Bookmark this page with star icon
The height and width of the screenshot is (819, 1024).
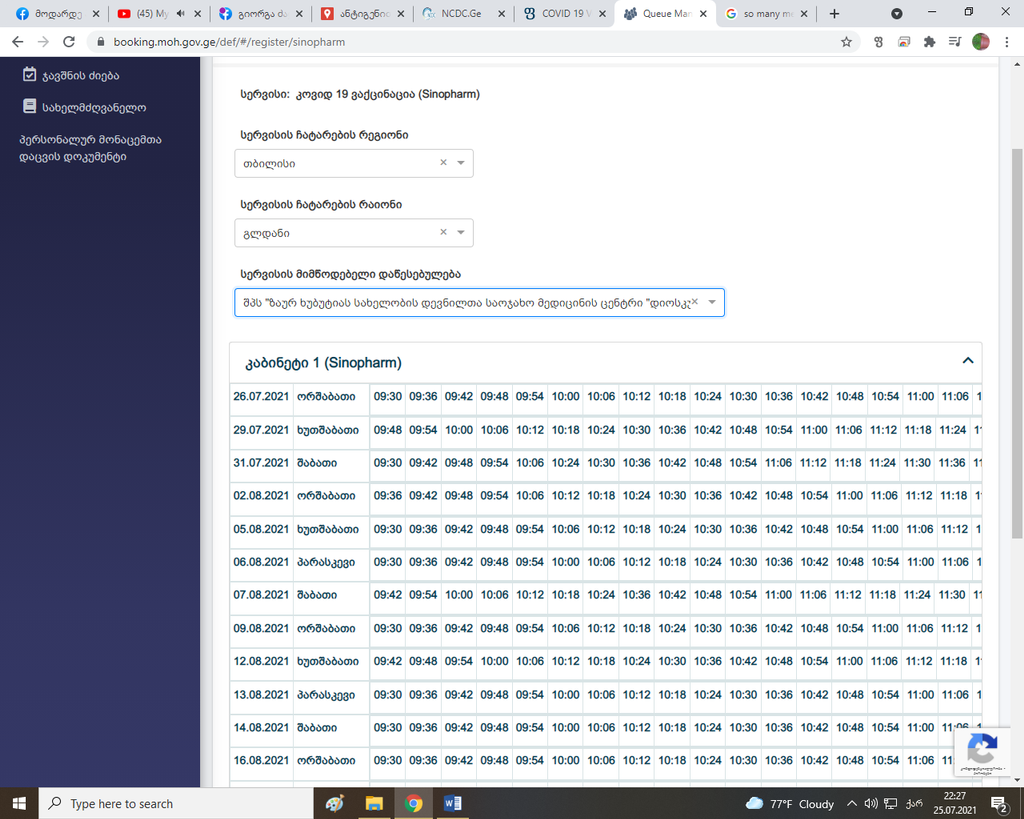coord(846,42)
